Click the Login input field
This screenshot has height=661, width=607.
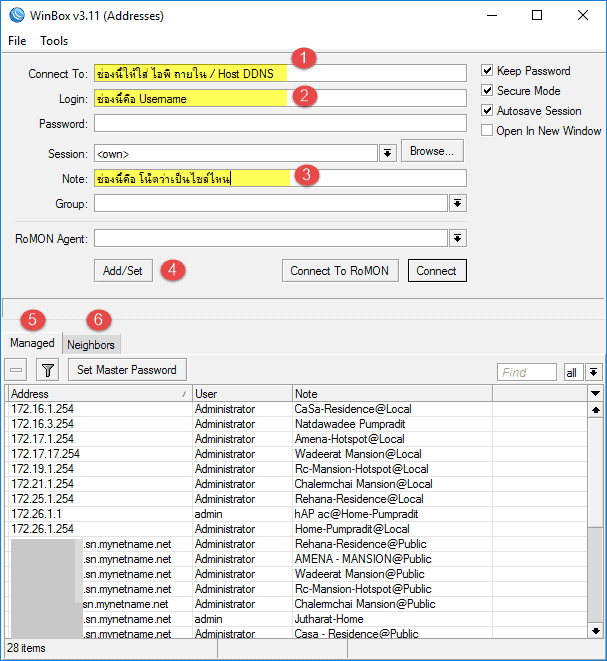[280, 98]
